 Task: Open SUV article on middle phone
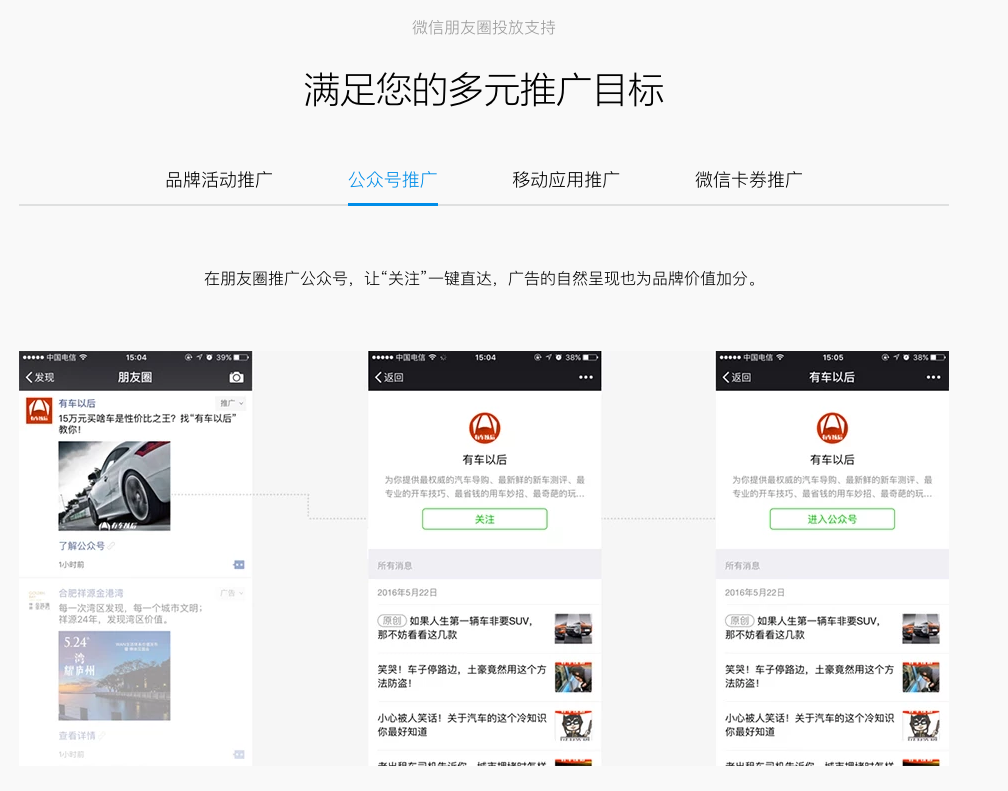tap(485, 628)
